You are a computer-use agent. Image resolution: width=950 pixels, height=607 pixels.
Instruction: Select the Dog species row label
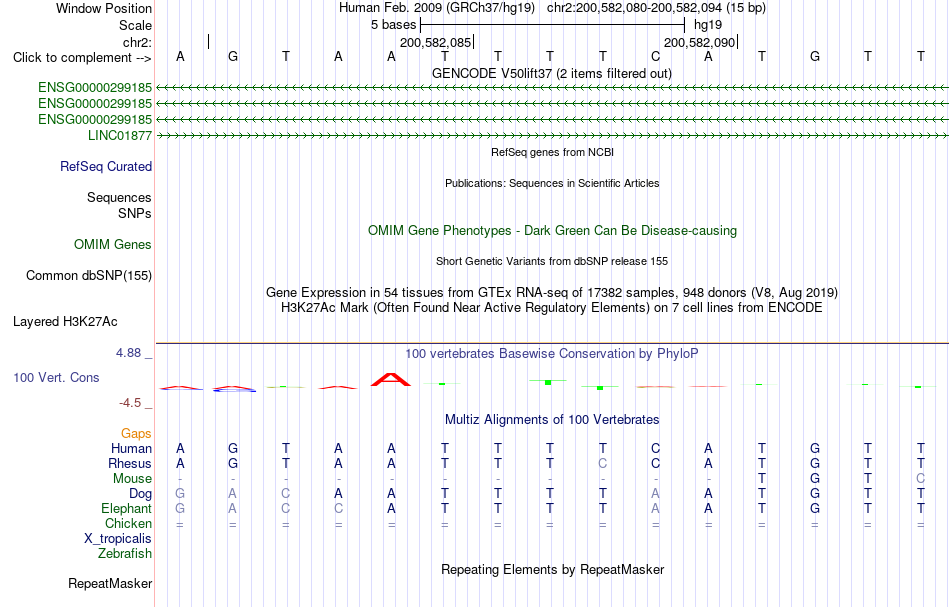141,494
